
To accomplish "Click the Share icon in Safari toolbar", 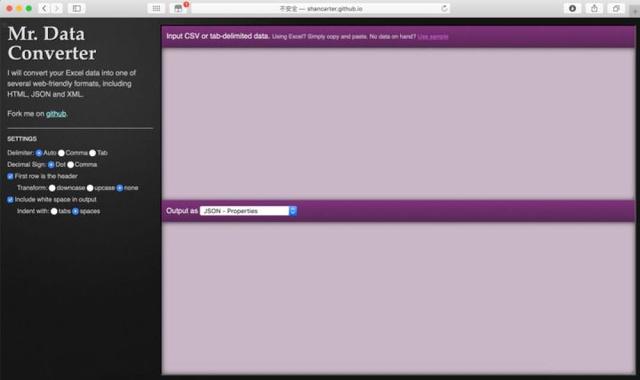I will tap(594, 8).
